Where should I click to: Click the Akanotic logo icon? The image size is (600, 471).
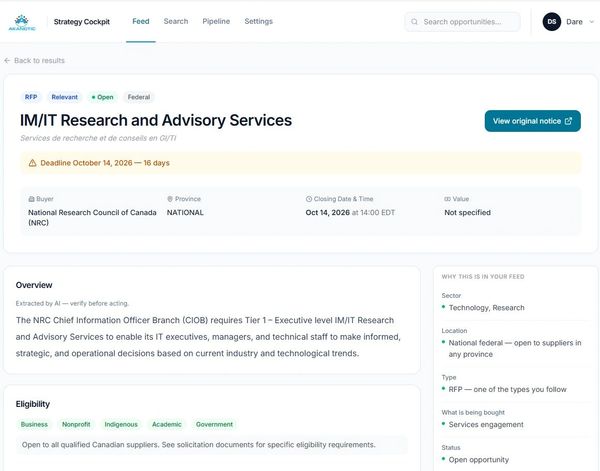click(x=22, y=23)
